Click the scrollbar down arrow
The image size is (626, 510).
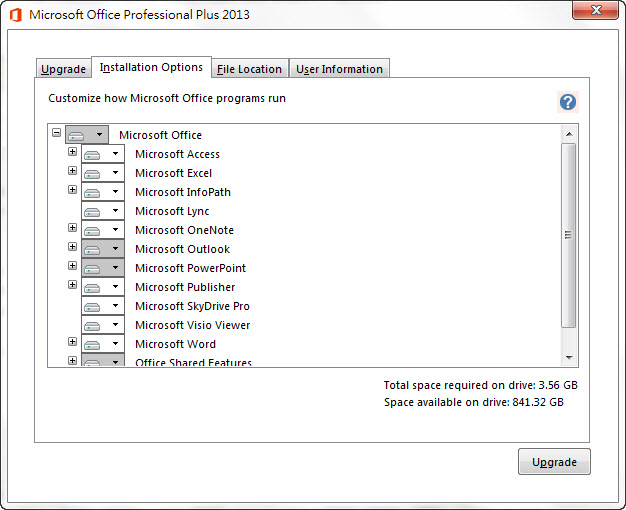pyautogui.click(x=569, y=357)
